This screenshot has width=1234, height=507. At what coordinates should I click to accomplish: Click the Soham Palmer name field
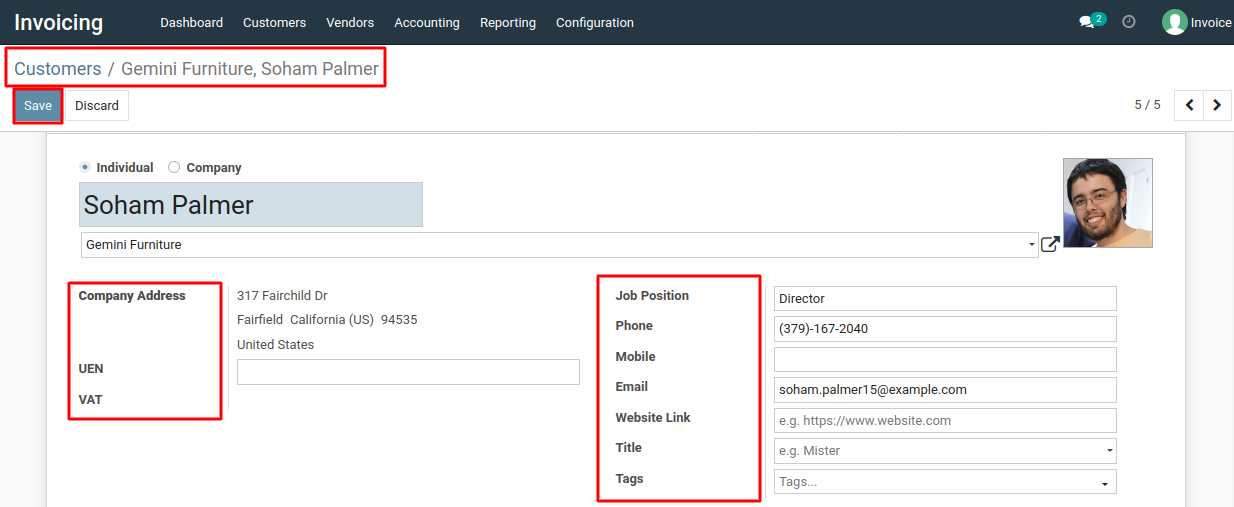coord(251,205)
